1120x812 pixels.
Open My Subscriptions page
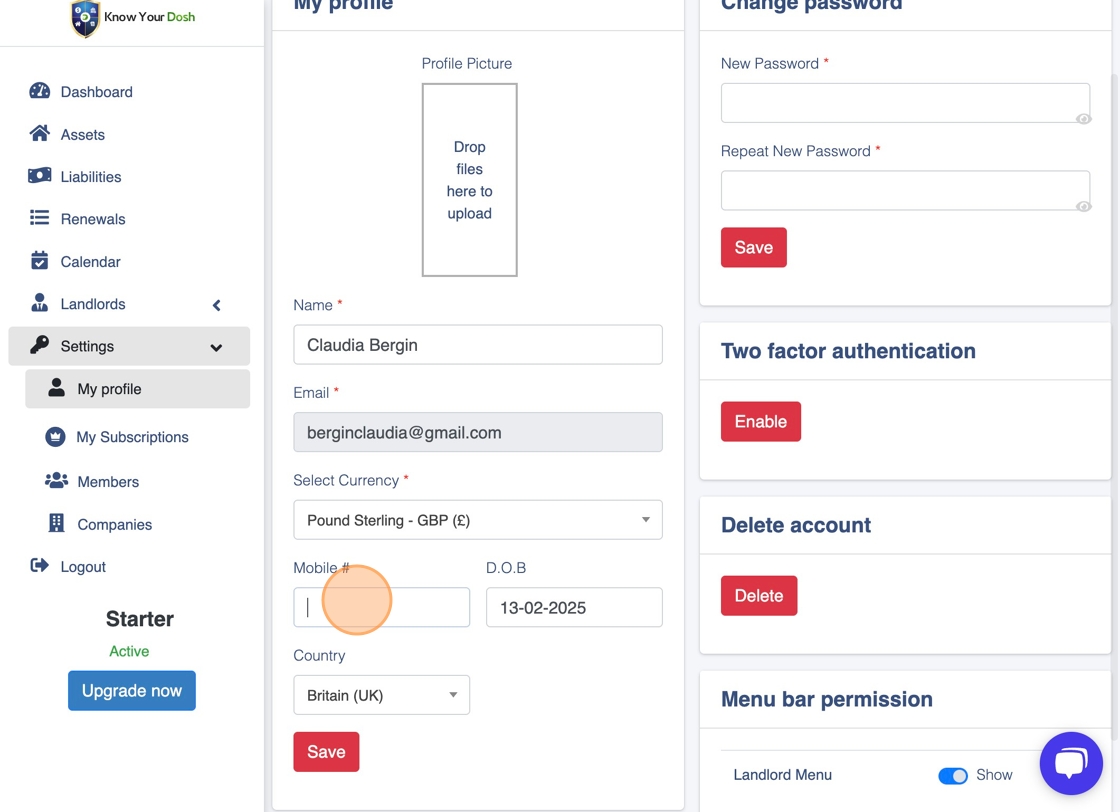tap(132, 437)
